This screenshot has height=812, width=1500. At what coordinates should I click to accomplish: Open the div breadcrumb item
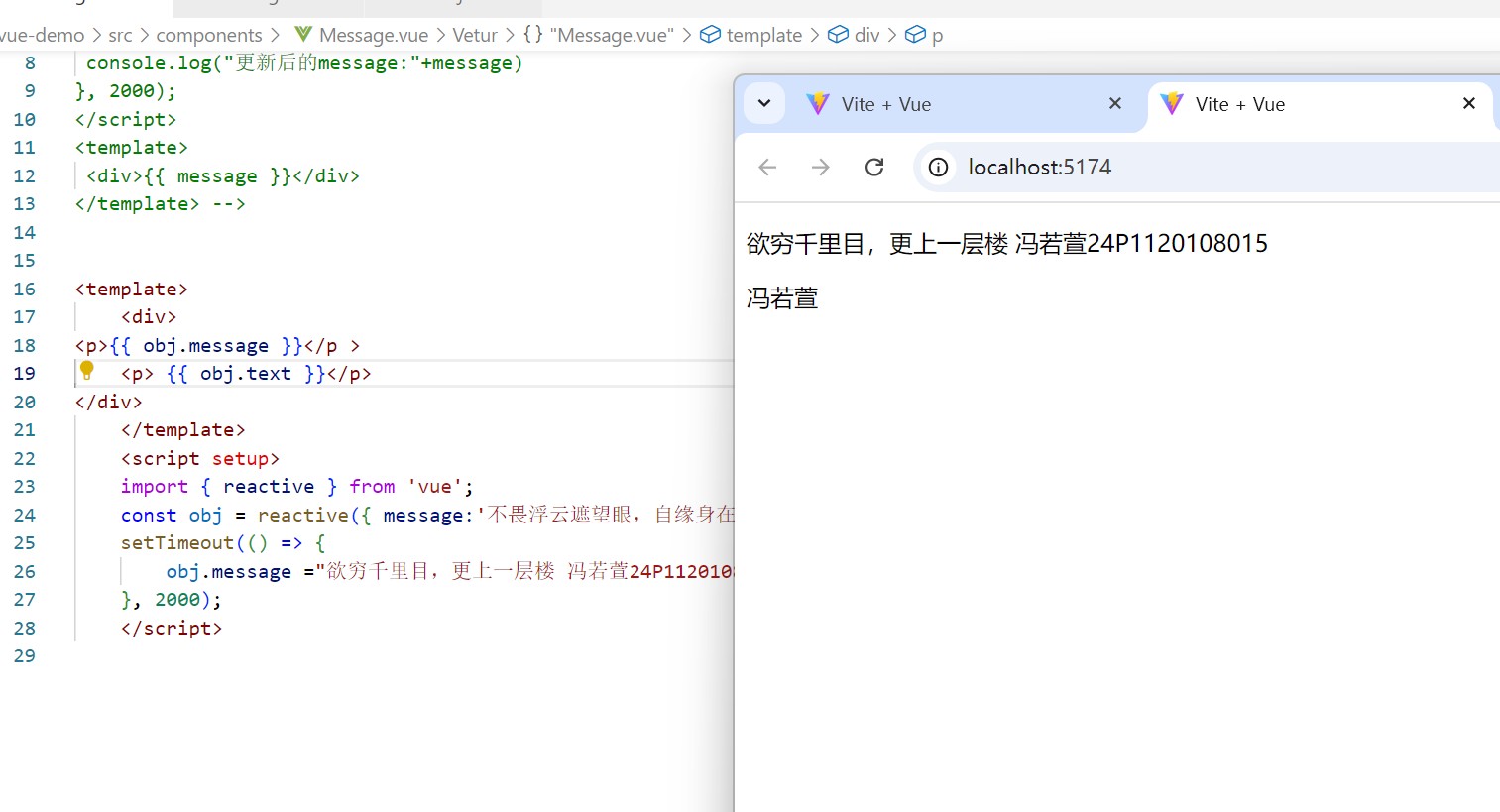[866, 35]
